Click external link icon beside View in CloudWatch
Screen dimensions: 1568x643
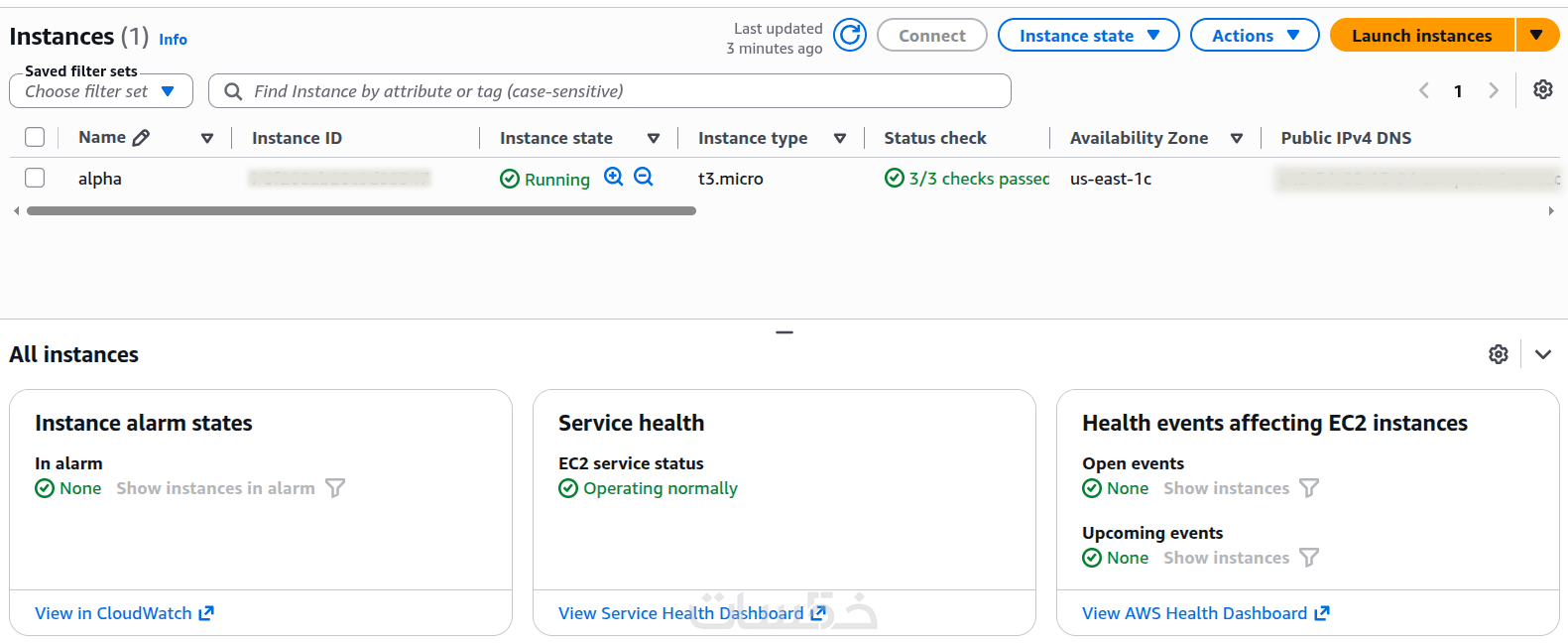click(x=206, y=613)
